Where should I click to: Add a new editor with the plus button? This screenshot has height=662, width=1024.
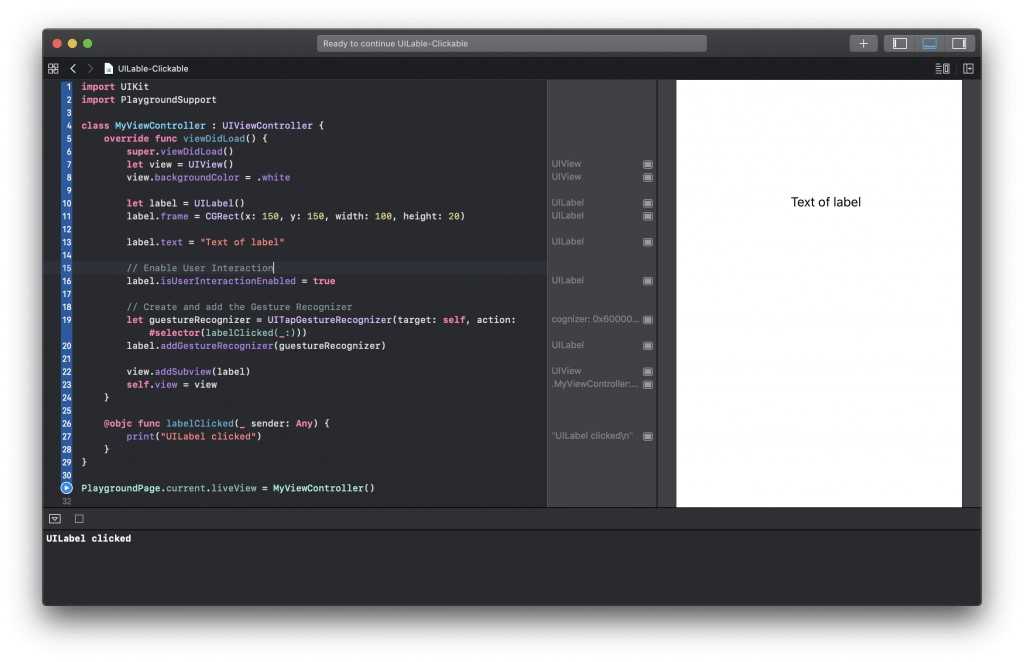pos(862,43)
